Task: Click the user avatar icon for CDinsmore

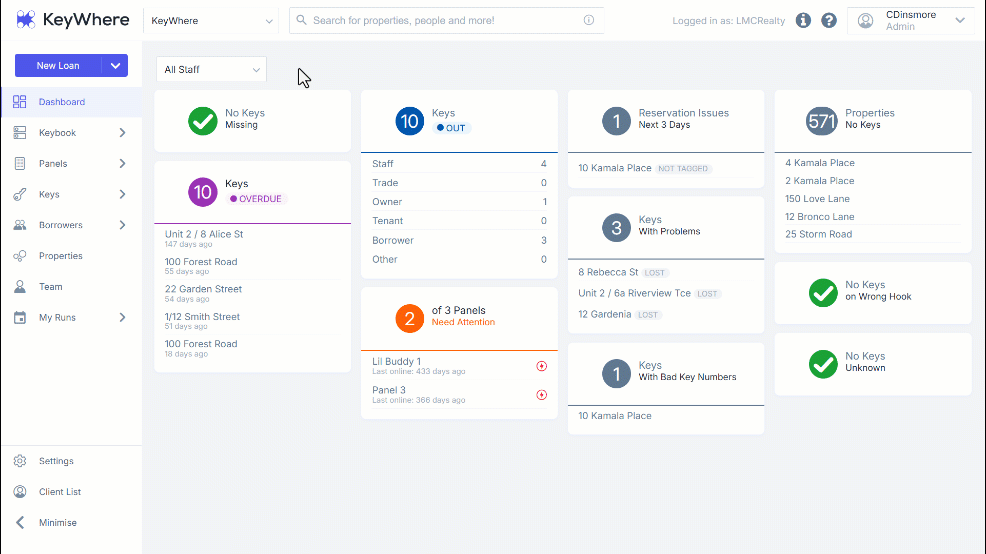Action: click(866, 21)
